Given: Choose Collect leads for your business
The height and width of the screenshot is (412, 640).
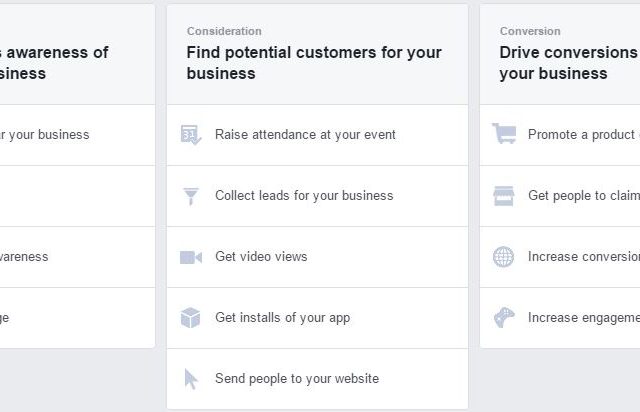Looking at the screenshot, I should pos(318,196).
